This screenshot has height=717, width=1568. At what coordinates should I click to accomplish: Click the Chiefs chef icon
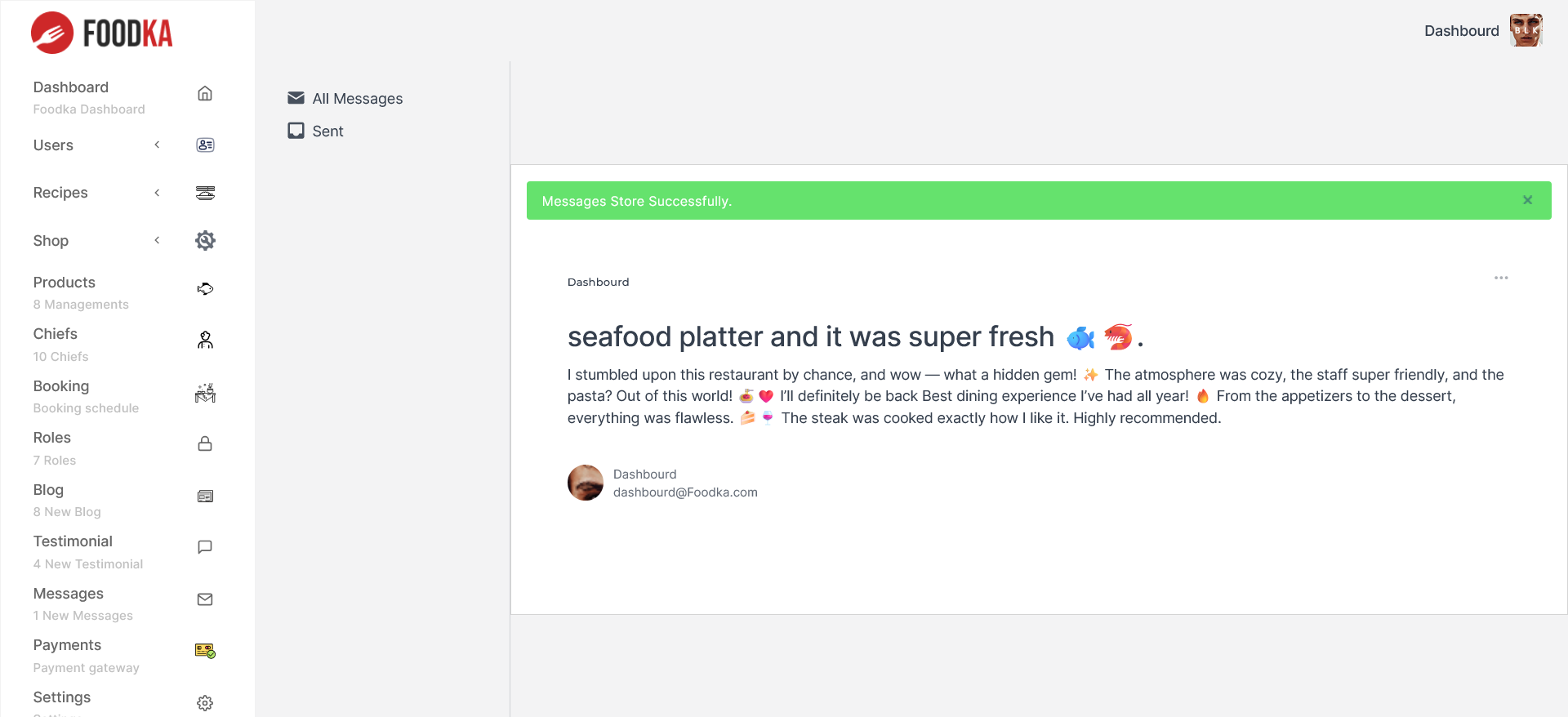[205, 341]
